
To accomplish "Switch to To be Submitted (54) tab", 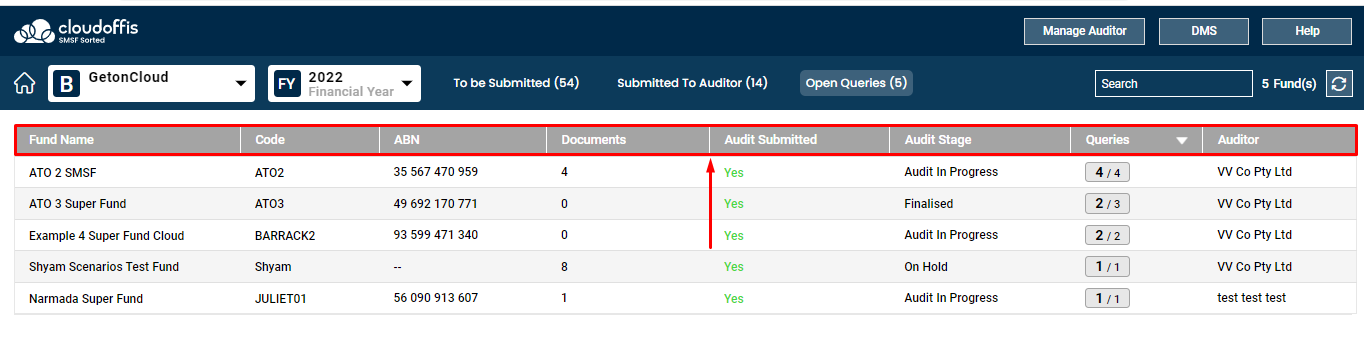I will click(x=516, y=83).
